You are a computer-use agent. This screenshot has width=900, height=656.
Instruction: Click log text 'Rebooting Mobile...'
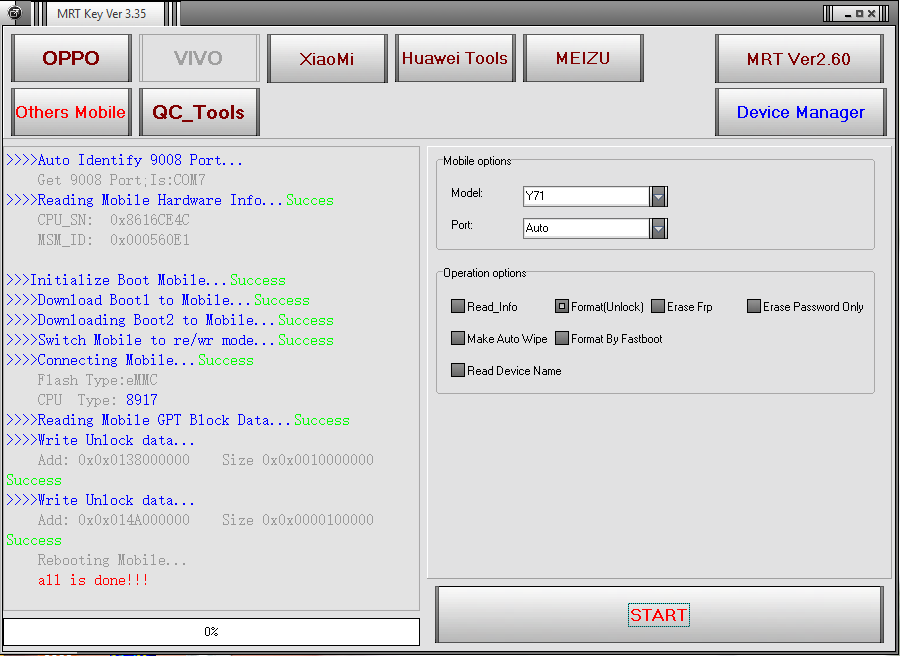pos(112,560)
